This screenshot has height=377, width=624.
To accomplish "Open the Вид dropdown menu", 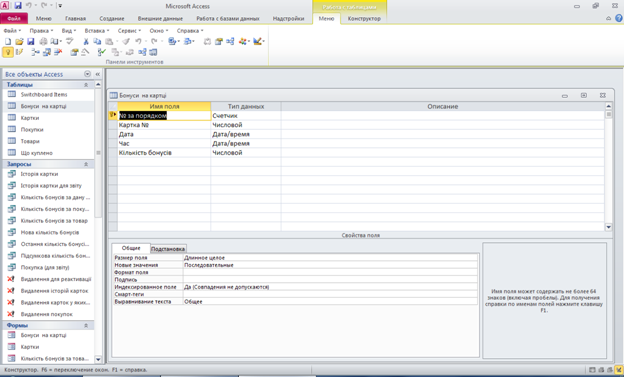I will coord(68,31).
